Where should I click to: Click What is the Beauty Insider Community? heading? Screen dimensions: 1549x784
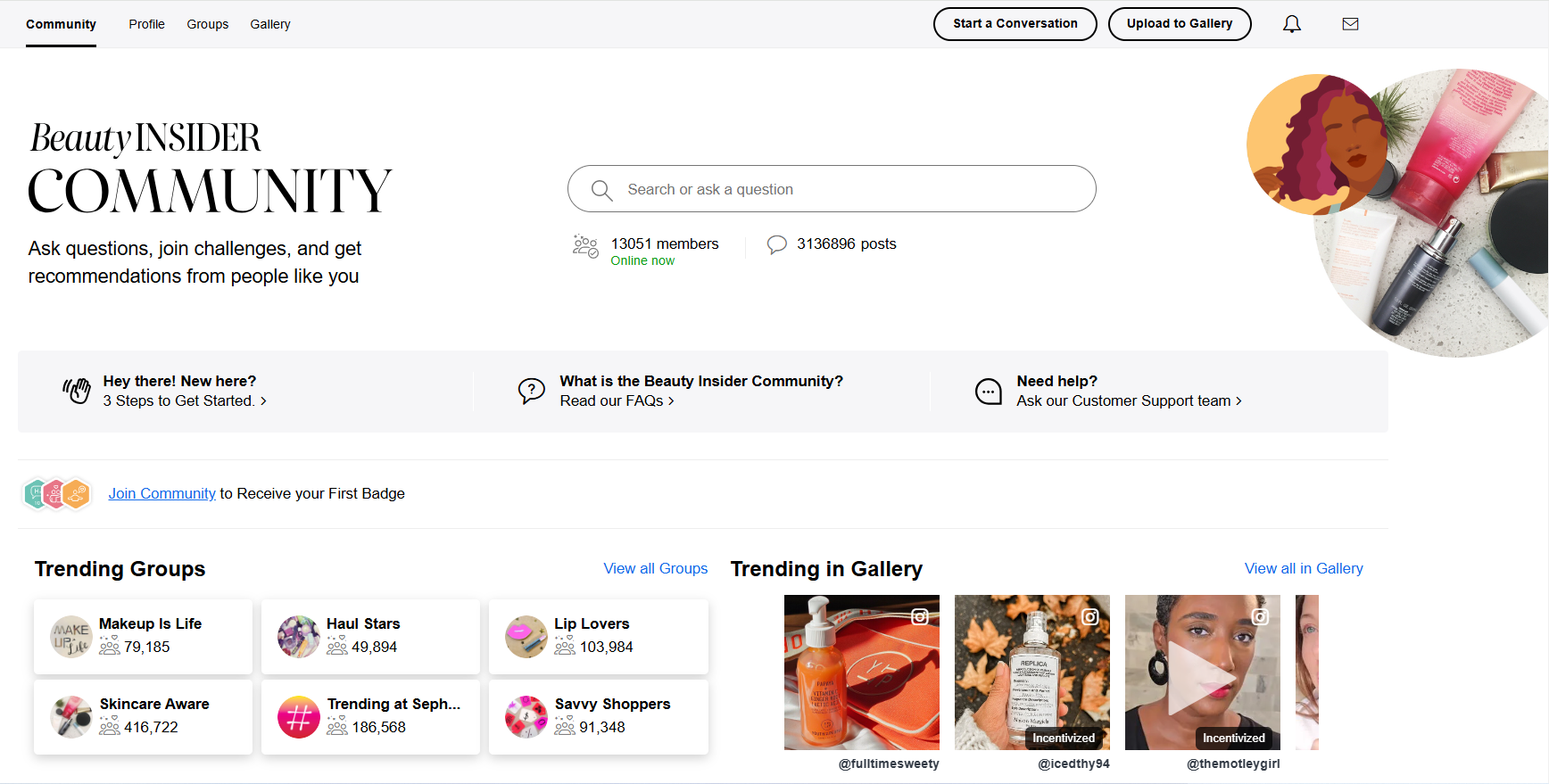pyautogui.click(x=701, y=381)
